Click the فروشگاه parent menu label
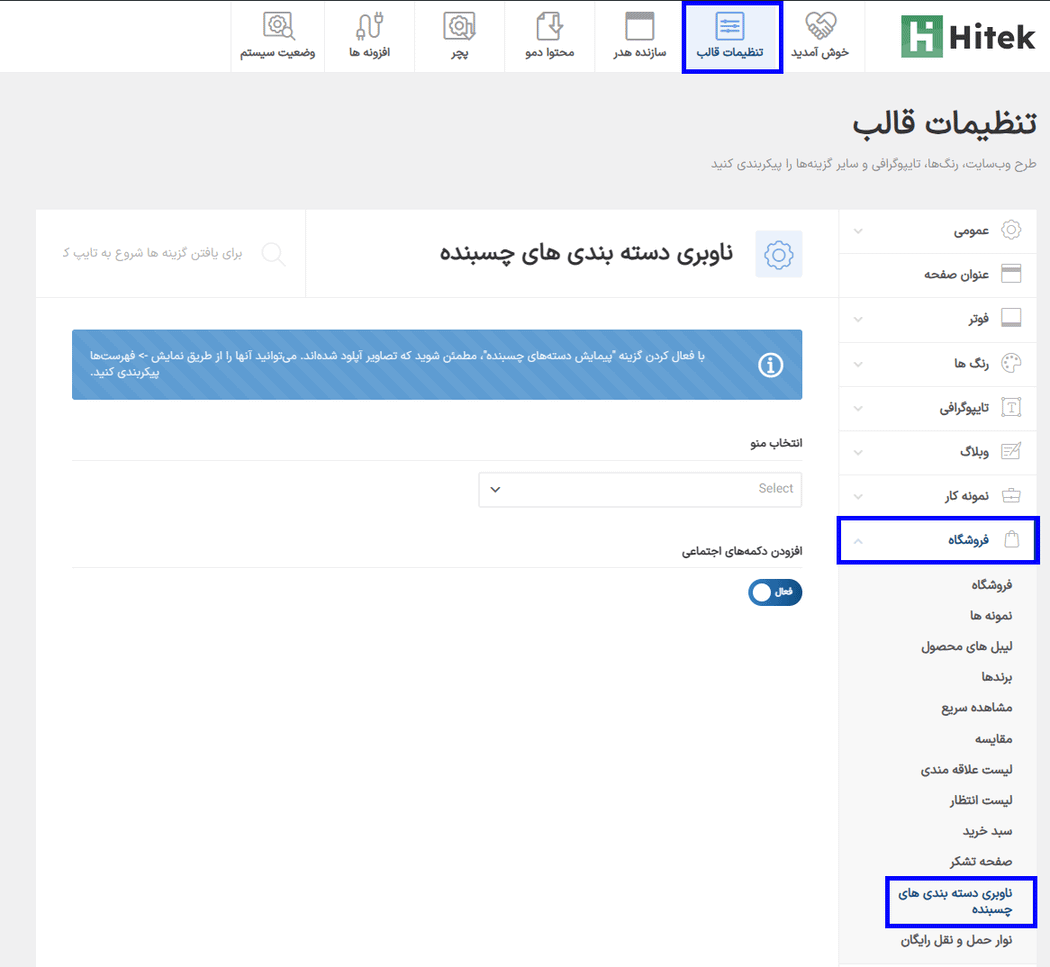The image size is (1050, 967). (x=968, y=540)
